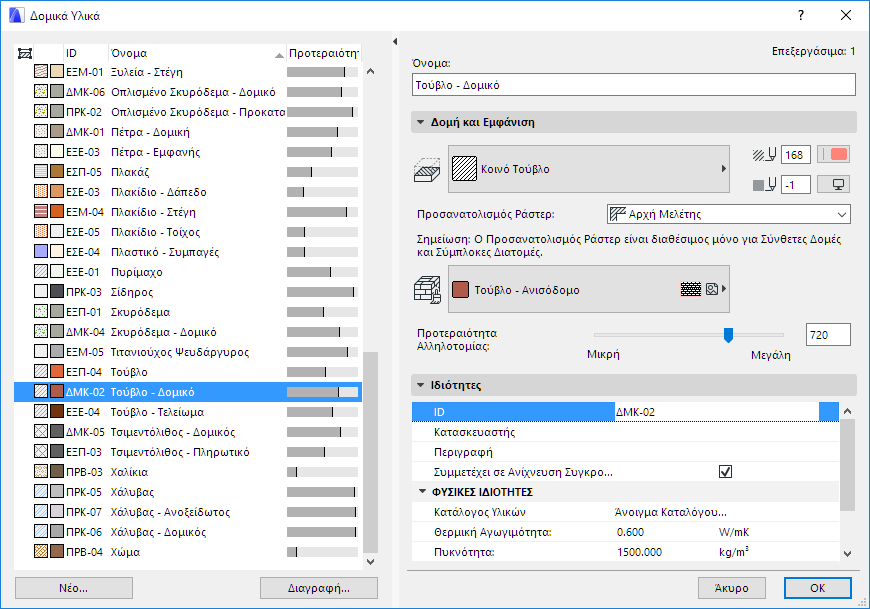
Task: Collapse the Δομή και Εμφάνιση section
Action: click(421, 122)
